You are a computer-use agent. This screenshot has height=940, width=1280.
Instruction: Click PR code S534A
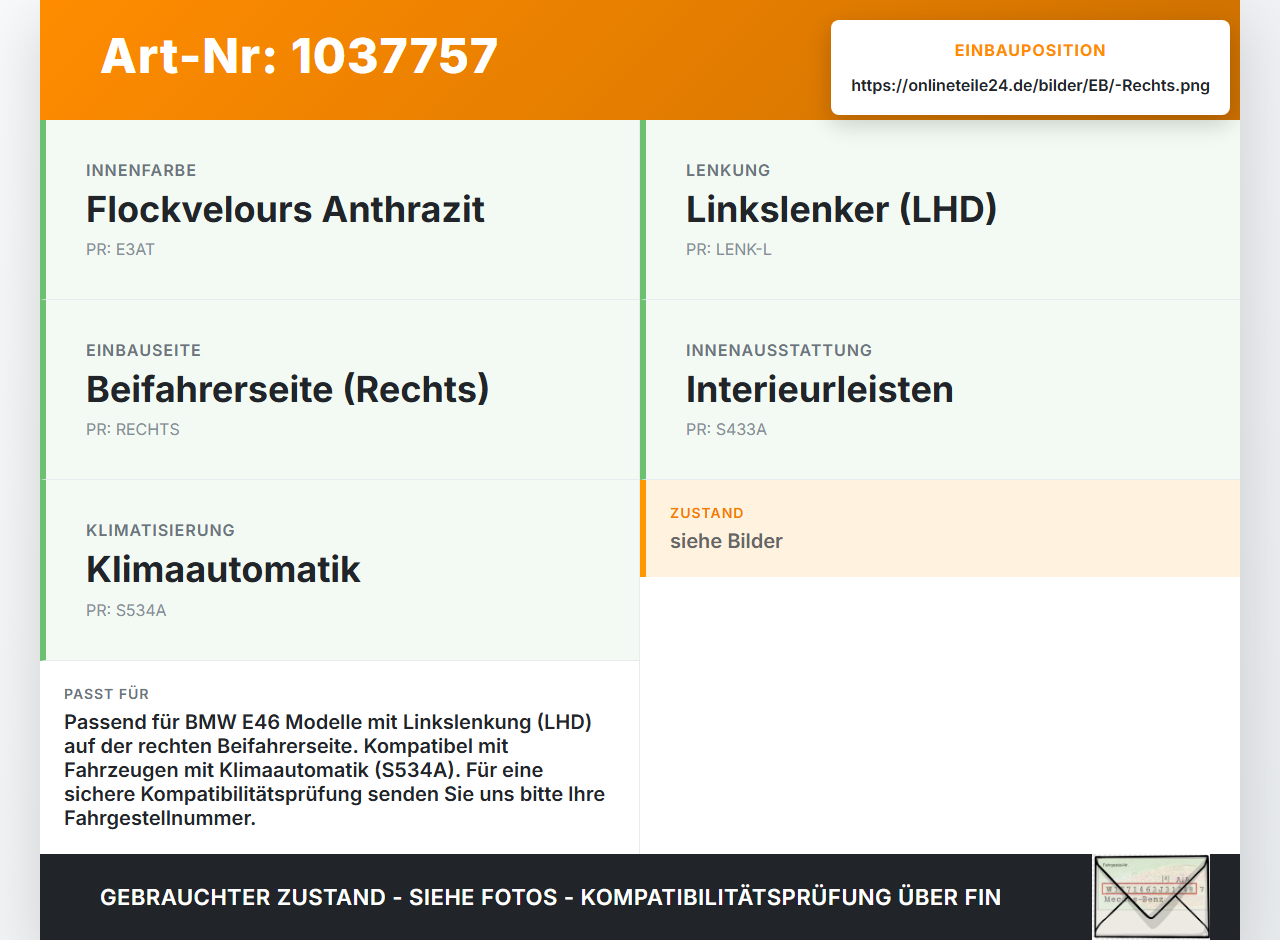click(x=126, y=610)
